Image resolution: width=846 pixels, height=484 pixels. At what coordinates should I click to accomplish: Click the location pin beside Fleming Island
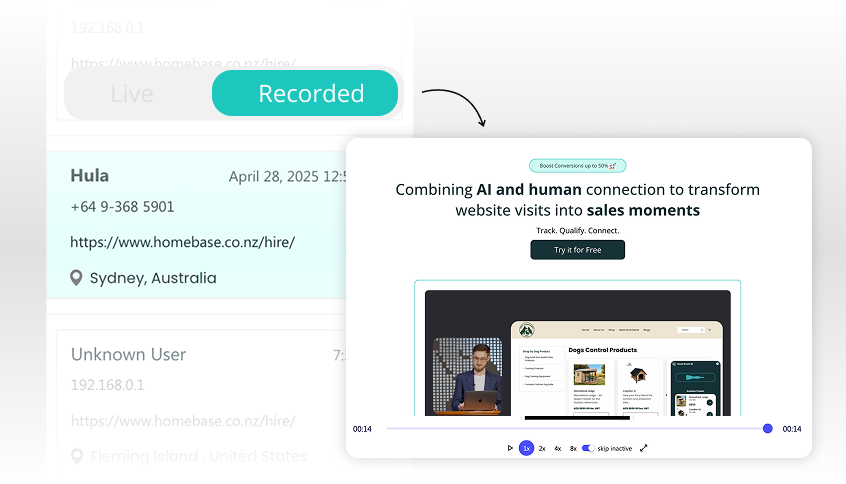coord(76,456)
